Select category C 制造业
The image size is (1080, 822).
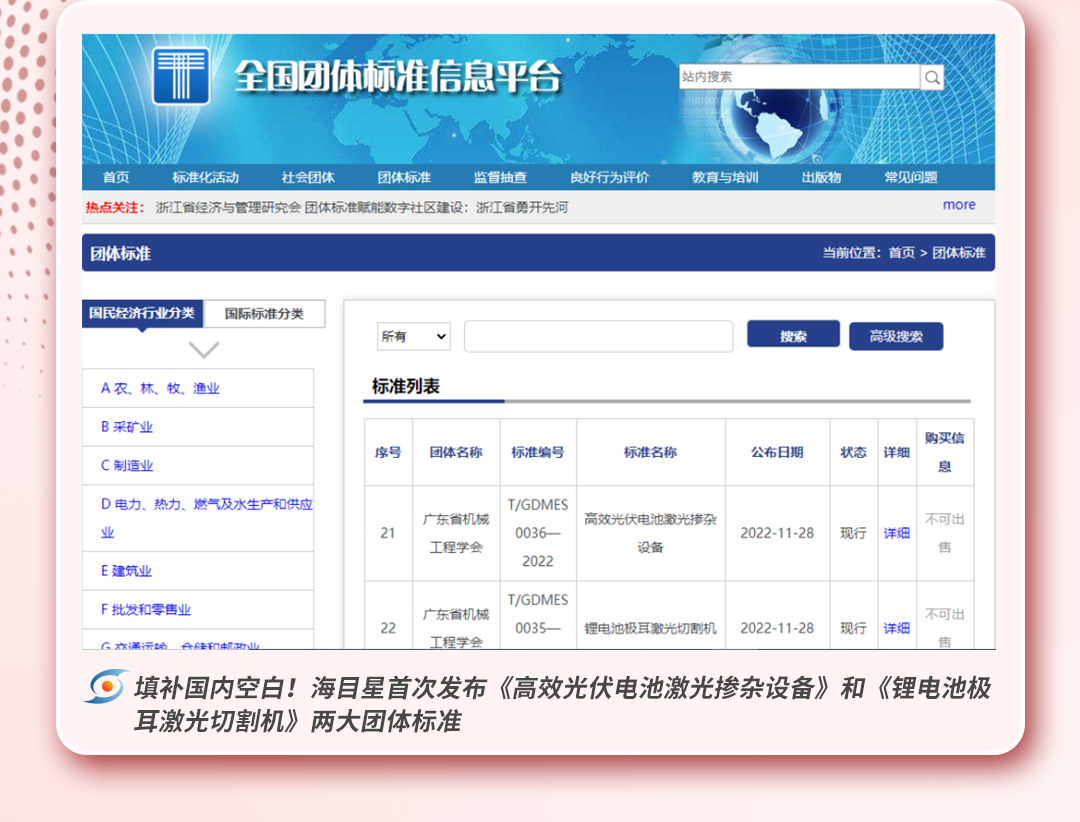[x=127, y=466]
